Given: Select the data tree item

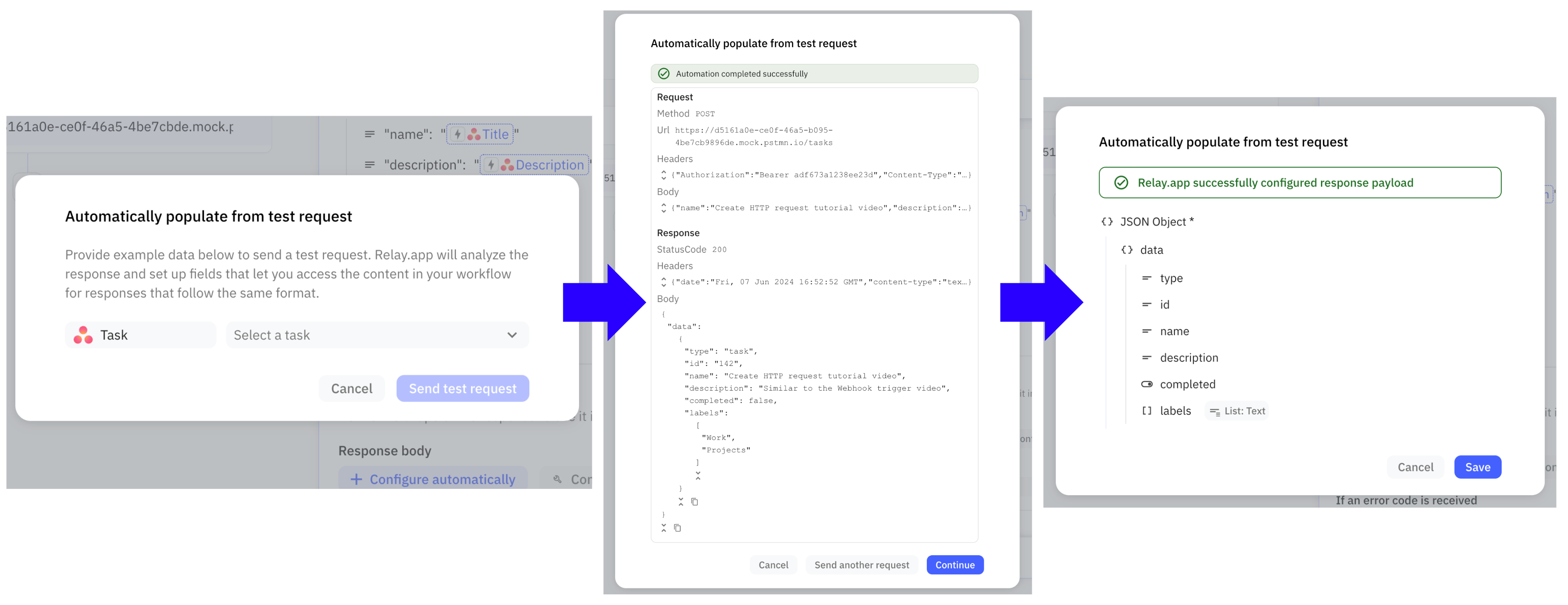Looking at the screenshot, I should click(1151, 250).
